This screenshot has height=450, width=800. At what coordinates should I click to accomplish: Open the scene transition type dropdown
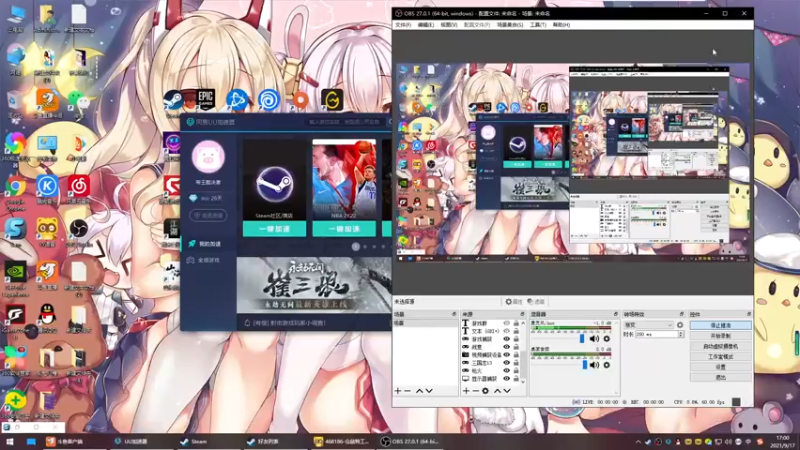(648, 325)
